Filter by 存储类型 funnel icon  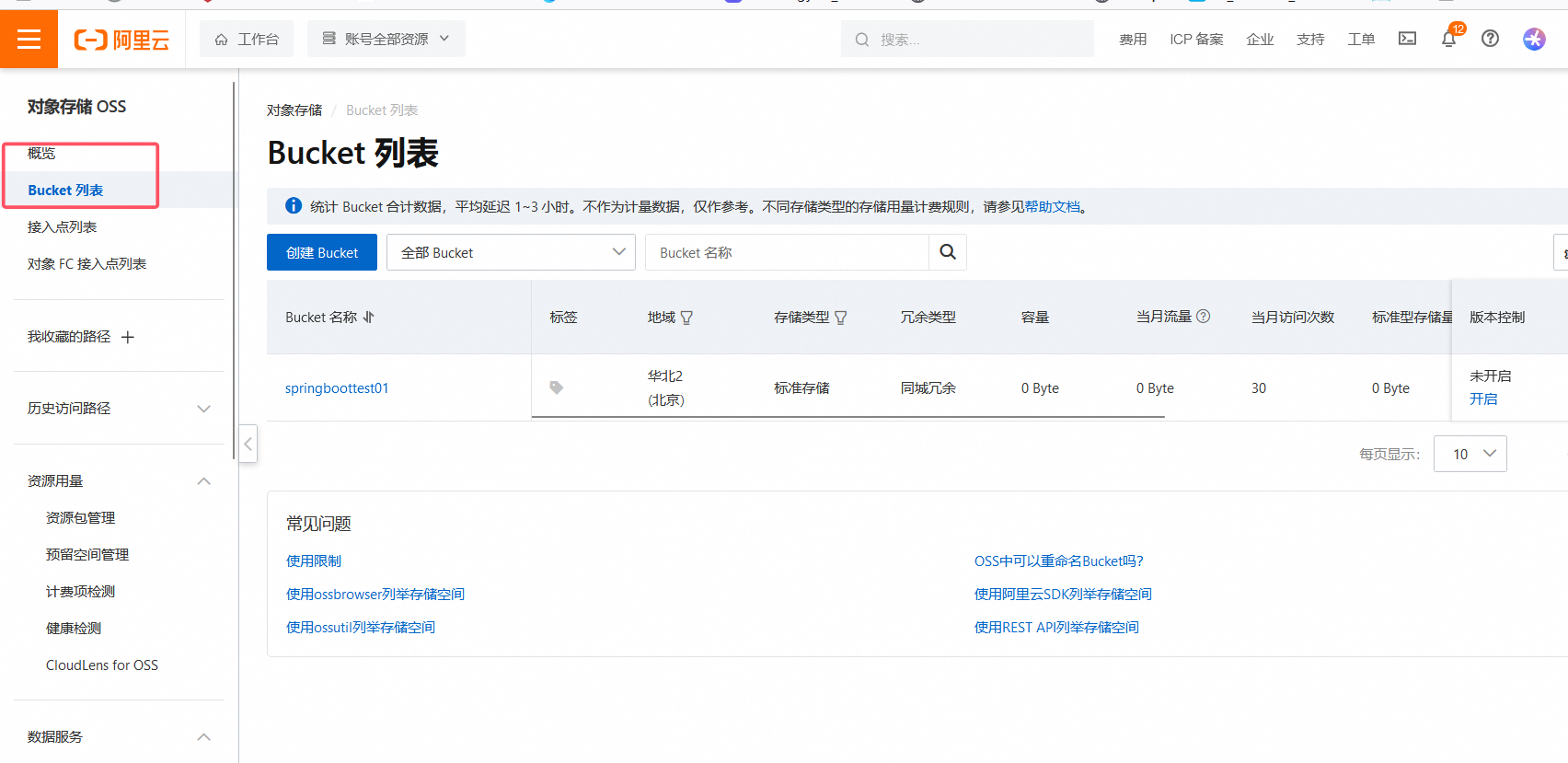[840, 318]
